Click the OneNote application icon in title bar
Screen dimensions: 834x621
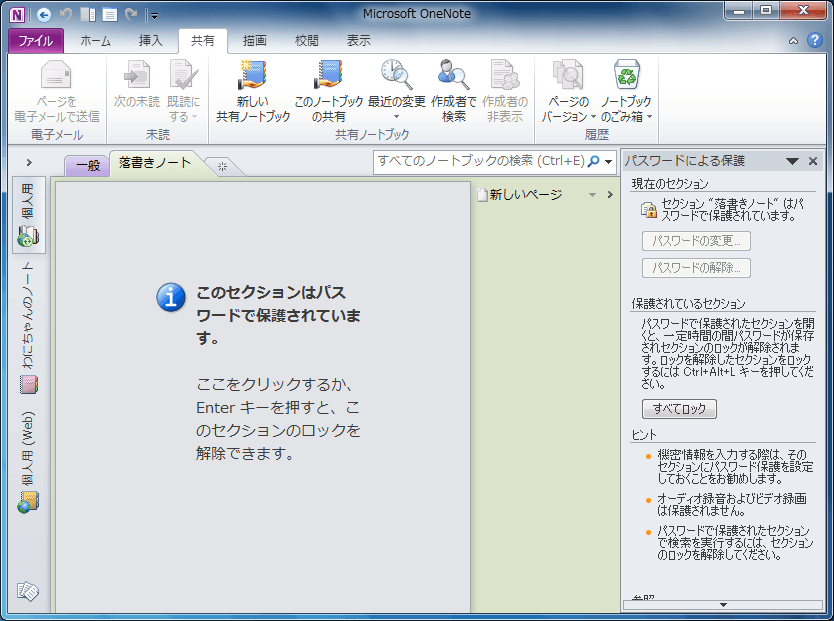(18, 14)
